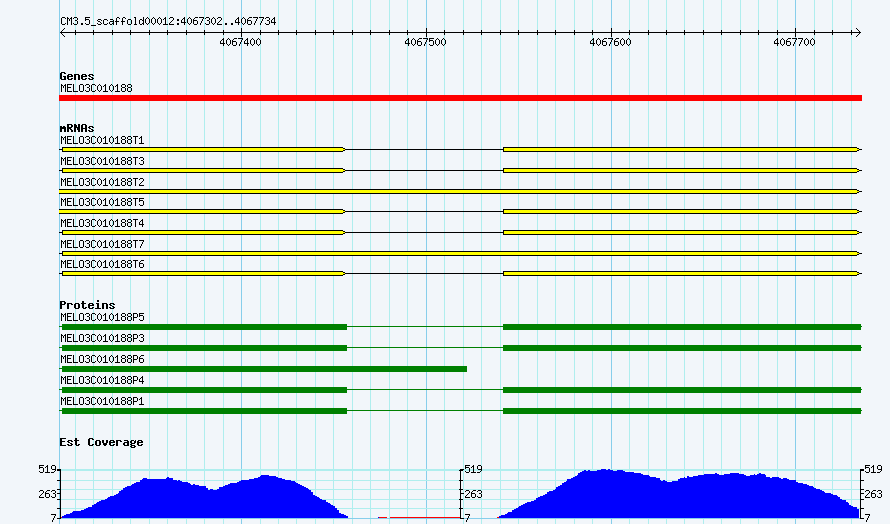890x524 pixels.
Task: Click the MELO3C010188T2 mRNA label
Action: (x=102, y=182)
